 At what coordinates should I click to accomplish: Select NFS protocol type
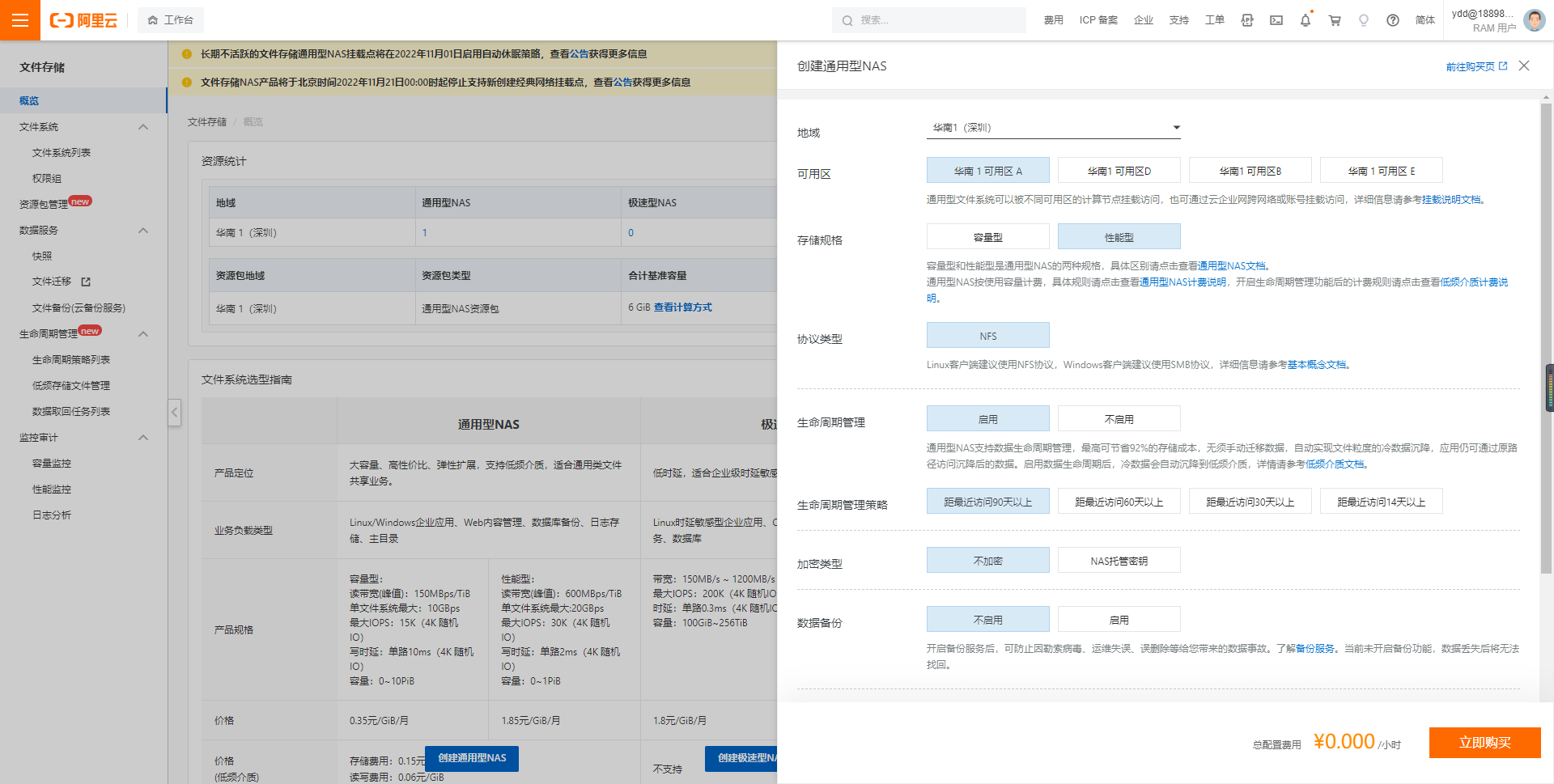(x=987, y=336)
